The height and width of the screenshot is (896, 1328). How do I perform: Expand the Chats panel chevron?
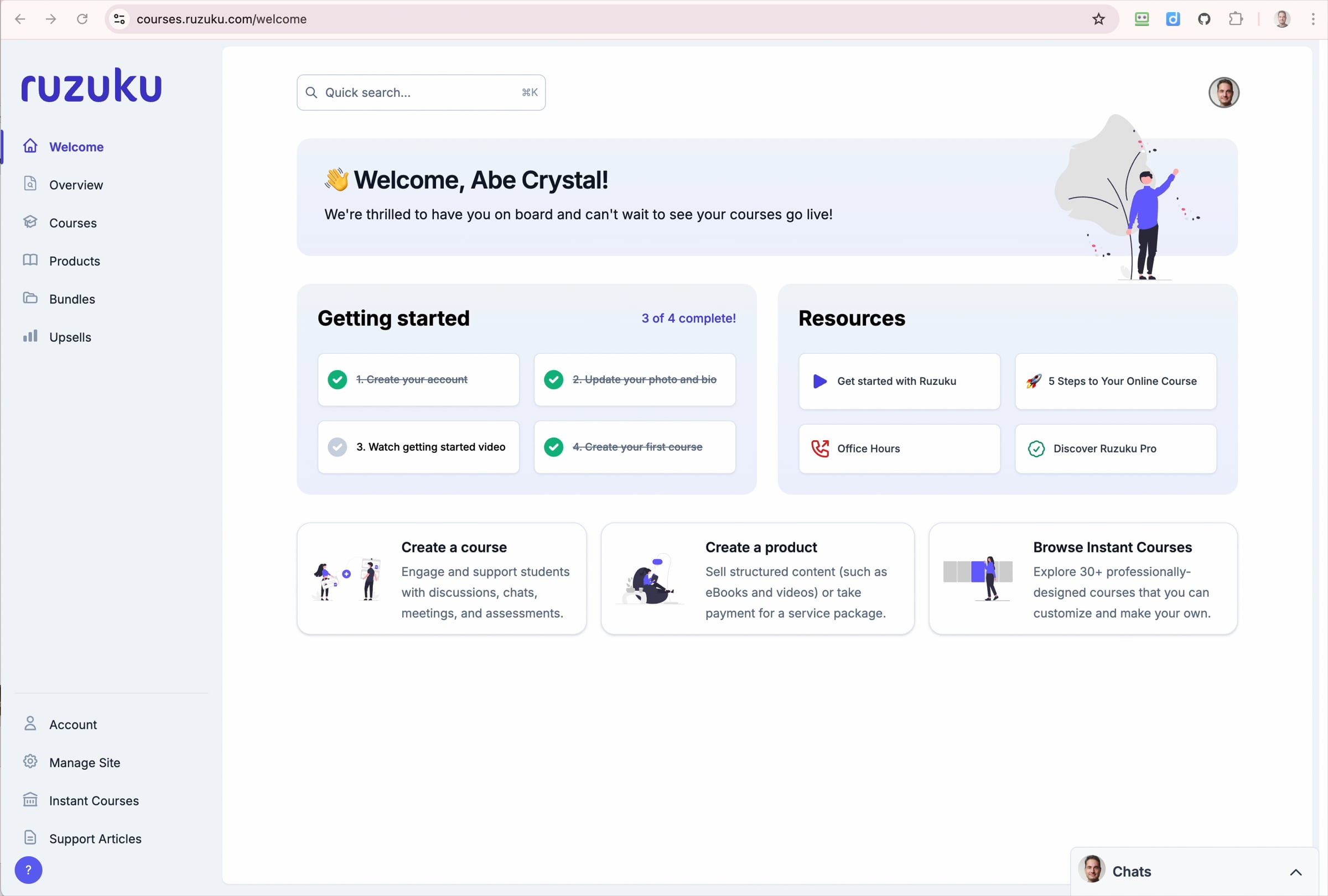click(1295, 872)
